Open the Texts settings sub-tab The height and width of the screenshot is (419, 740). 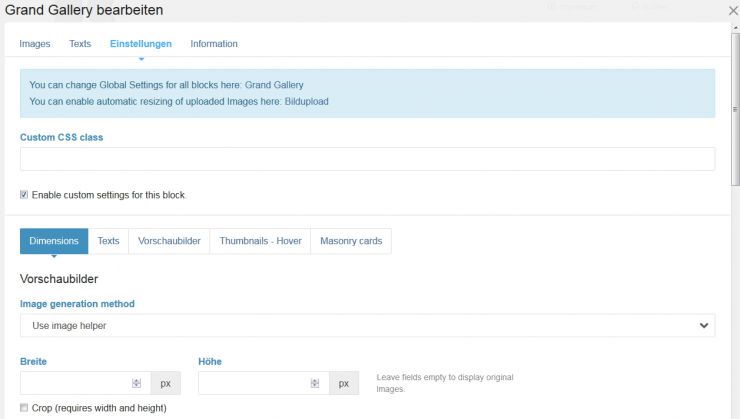coord(108,241)
